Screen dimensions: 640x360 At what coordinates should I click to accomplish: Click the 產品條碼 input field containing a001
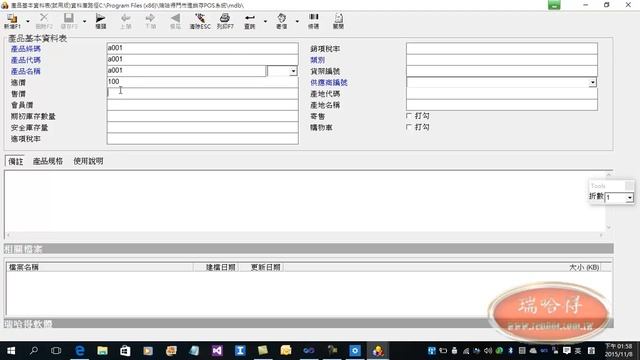[202, 48]
